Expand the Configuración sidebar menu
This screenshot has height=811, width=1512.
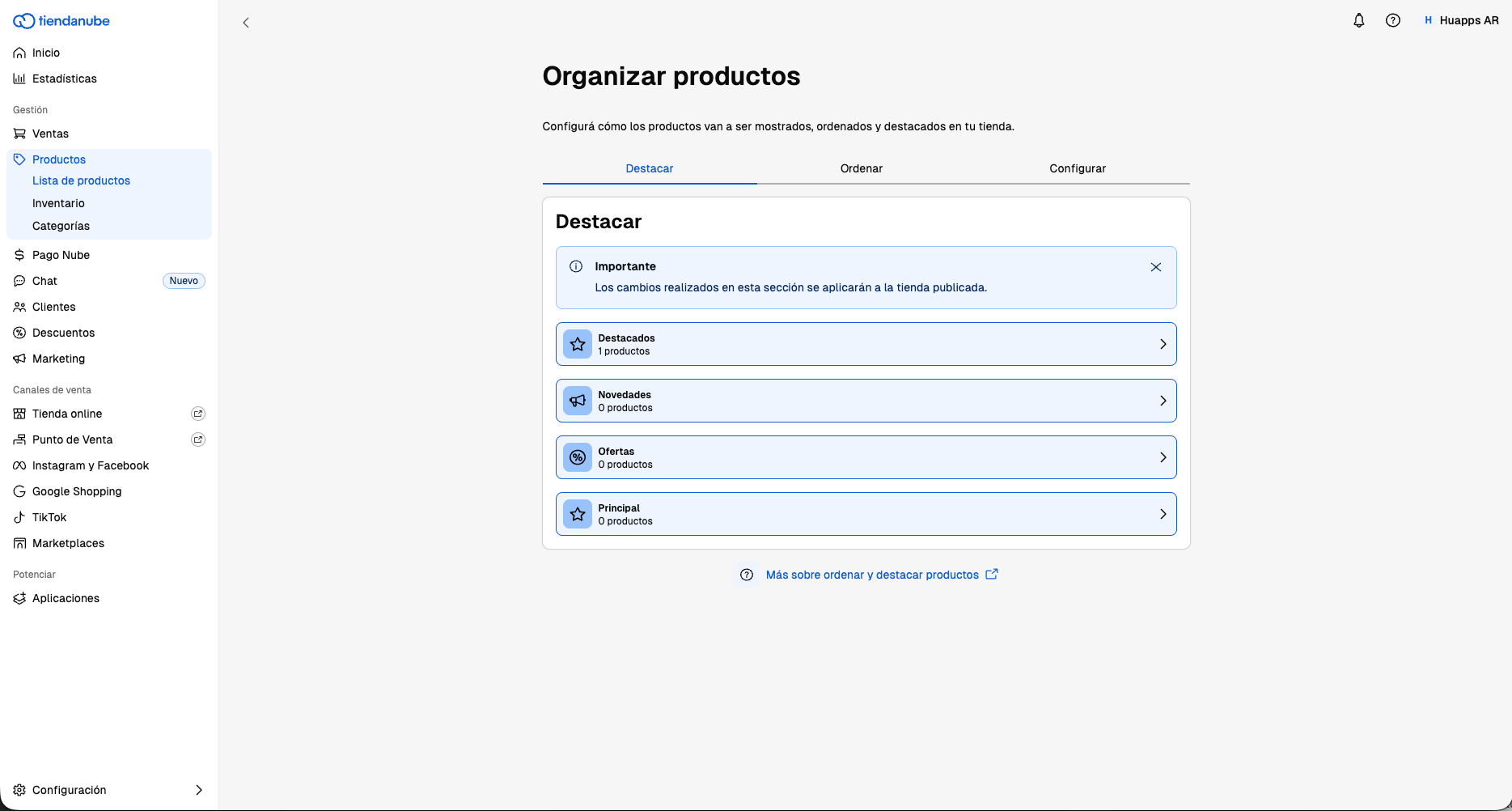(x=109, y=790)
